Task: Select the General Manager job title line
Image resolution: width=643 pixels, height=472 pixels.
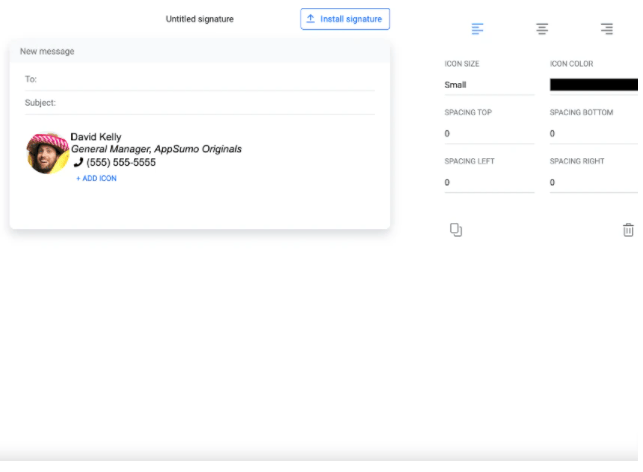Action: [x=156, y=149]
